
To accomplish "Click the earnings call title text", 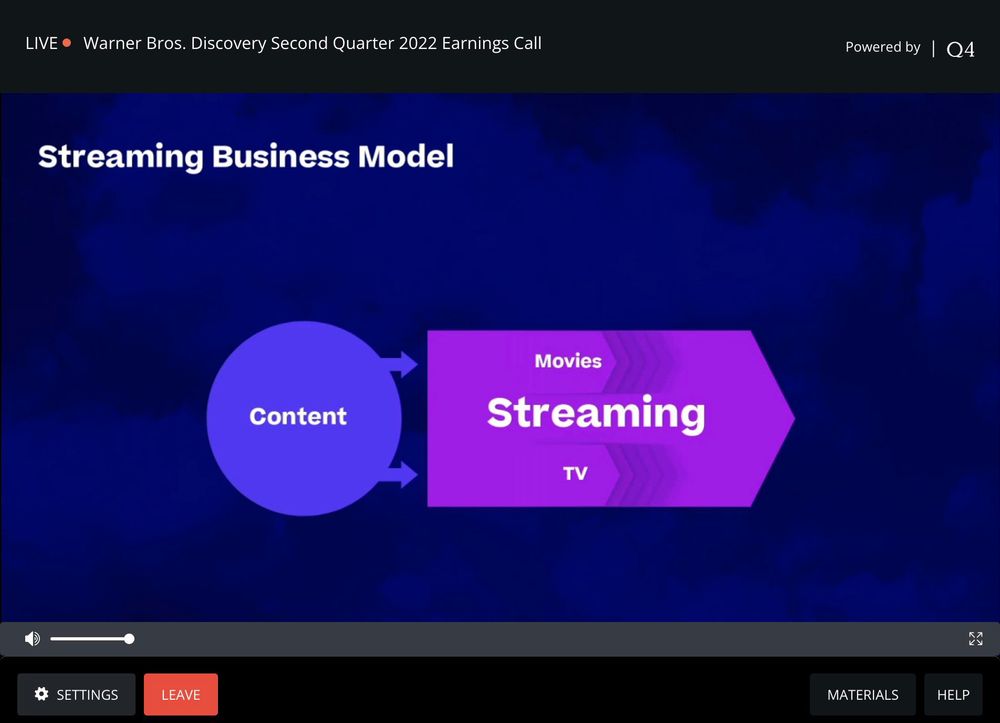I will click(313, 43).
